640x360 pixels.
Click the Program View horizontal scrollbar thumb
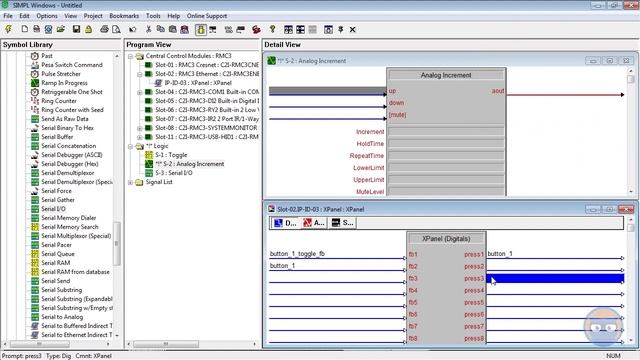(166, 344)
